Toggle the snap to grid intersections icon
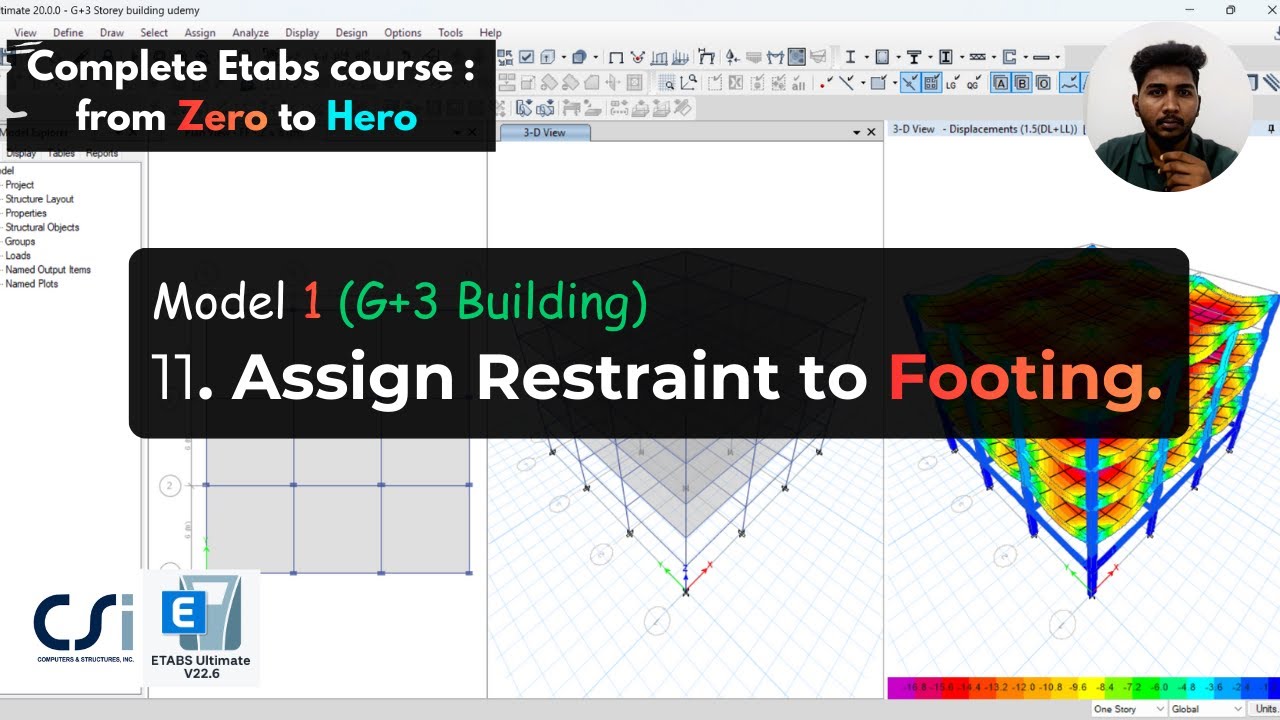The height and width of the screenshot is (720, 1280). point(931,83)
